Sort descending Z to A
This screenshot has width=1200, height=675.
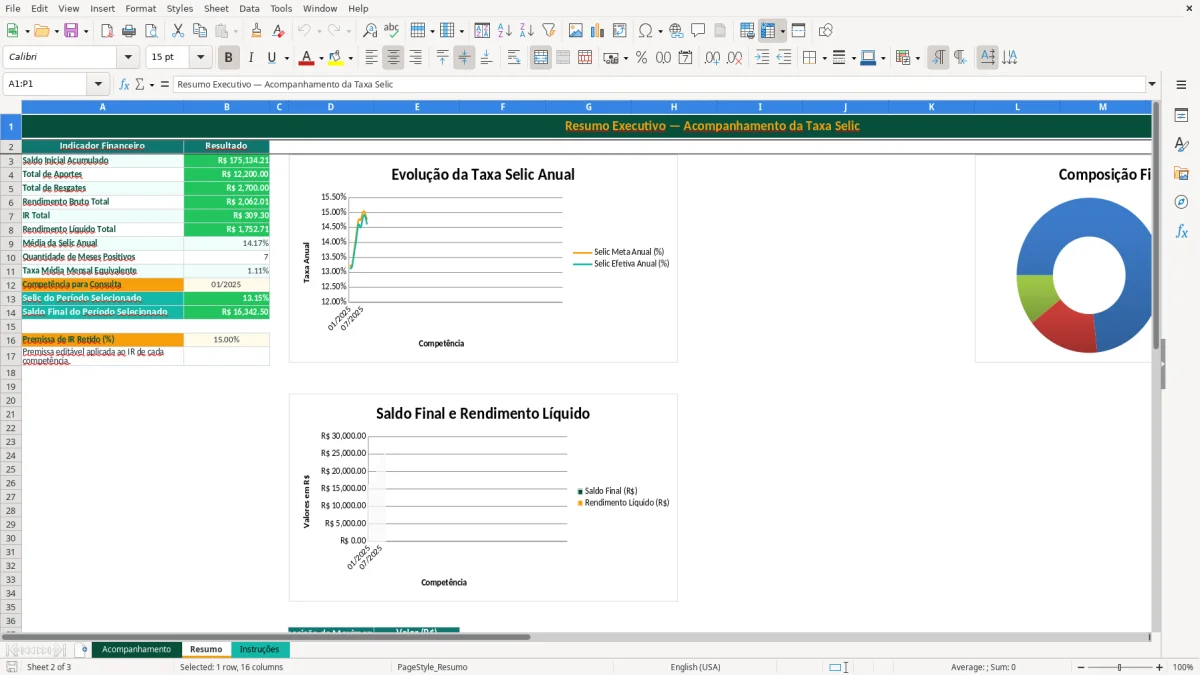tap(527, 31)
